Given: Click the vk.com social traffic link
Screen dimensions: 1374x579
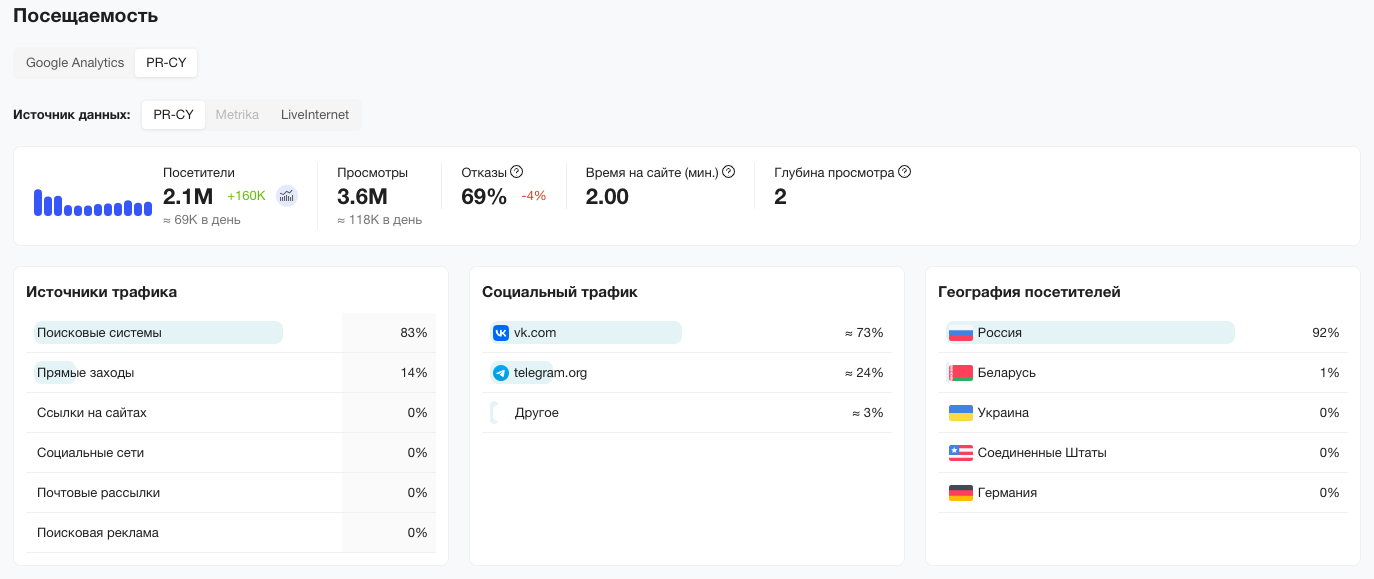Looking at the screenshot, I should [535, 333].
